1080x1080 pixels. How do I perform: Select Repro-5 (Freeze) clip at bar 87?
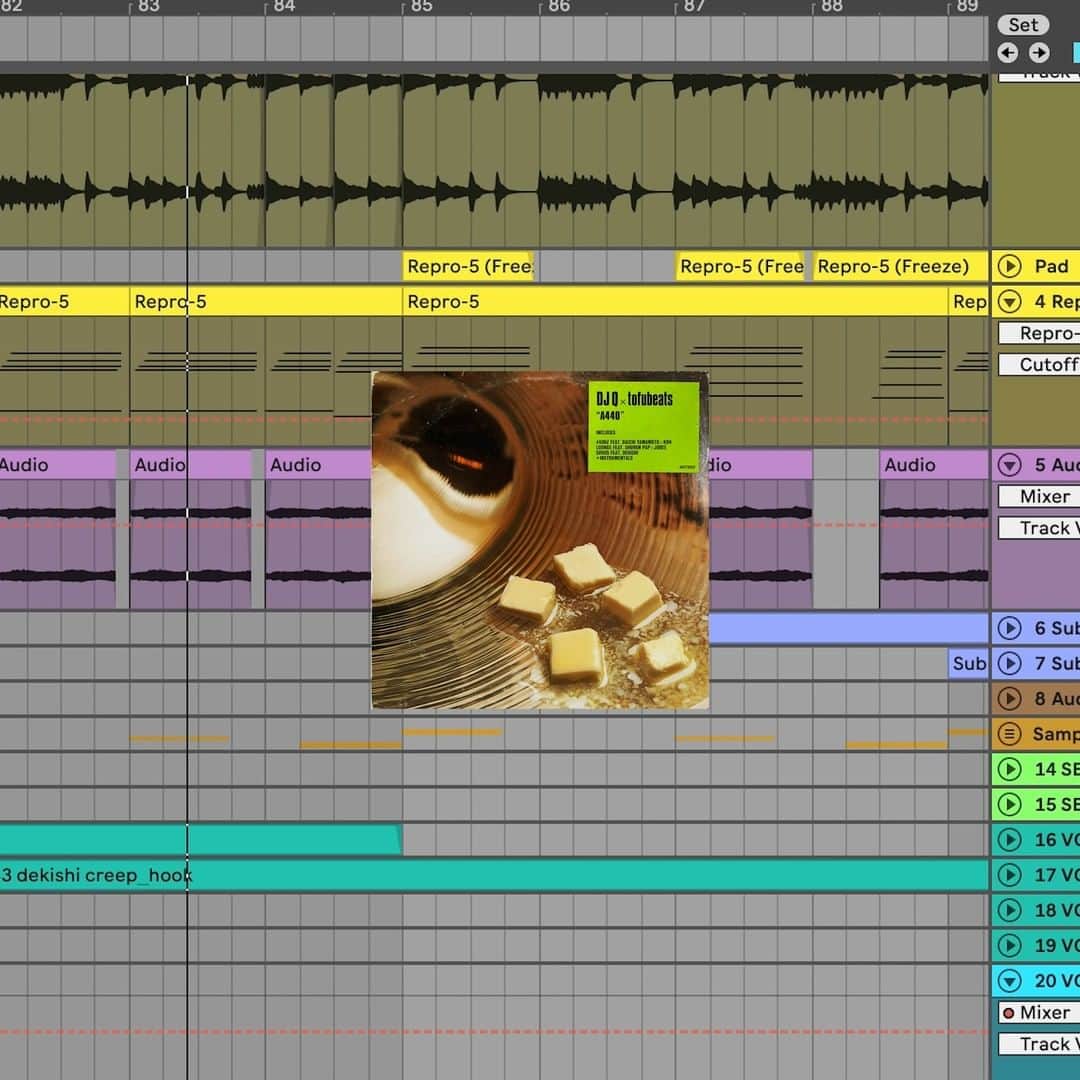(740, 267)
